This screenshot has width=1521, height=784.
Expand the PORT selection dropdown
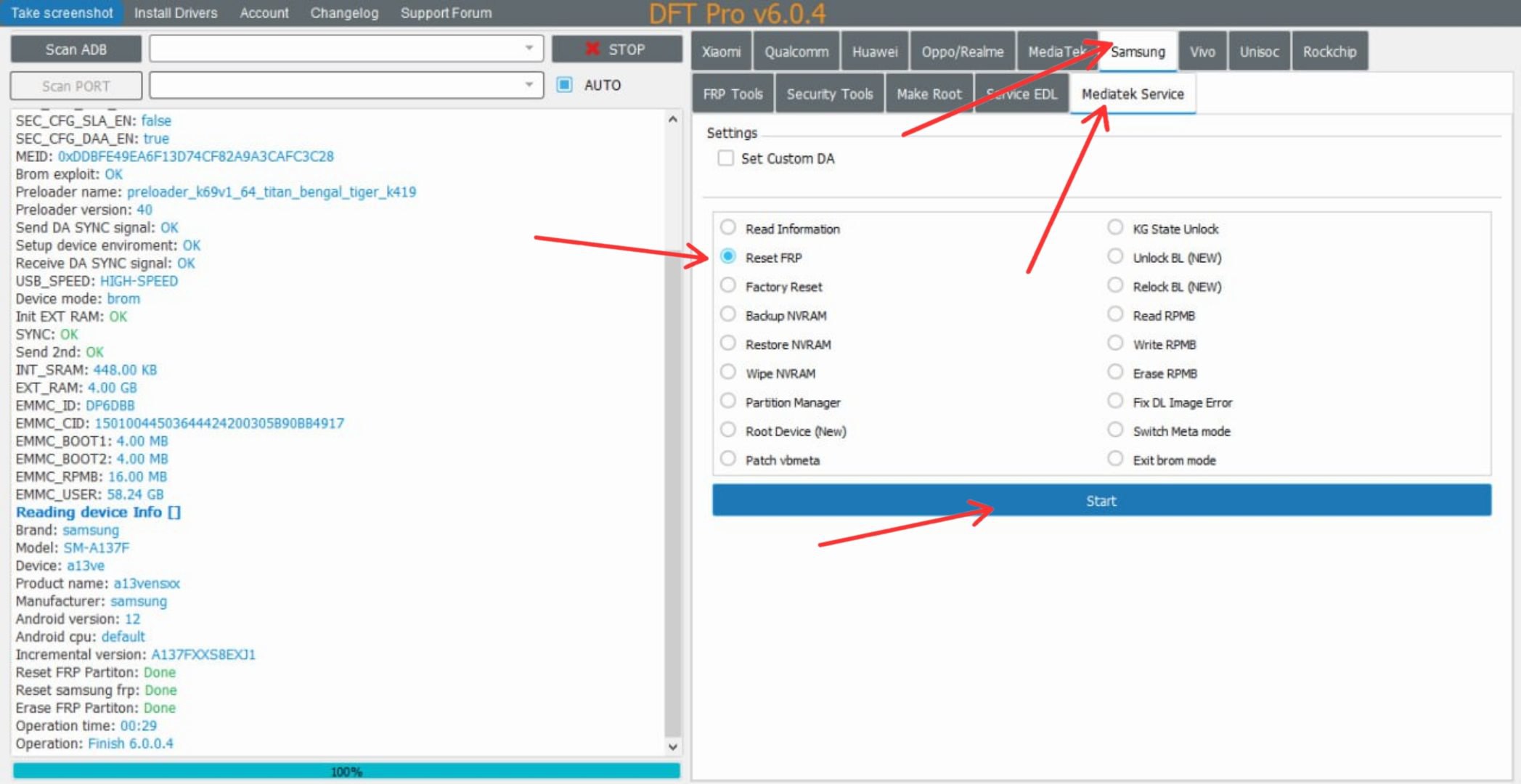(346, 85)
